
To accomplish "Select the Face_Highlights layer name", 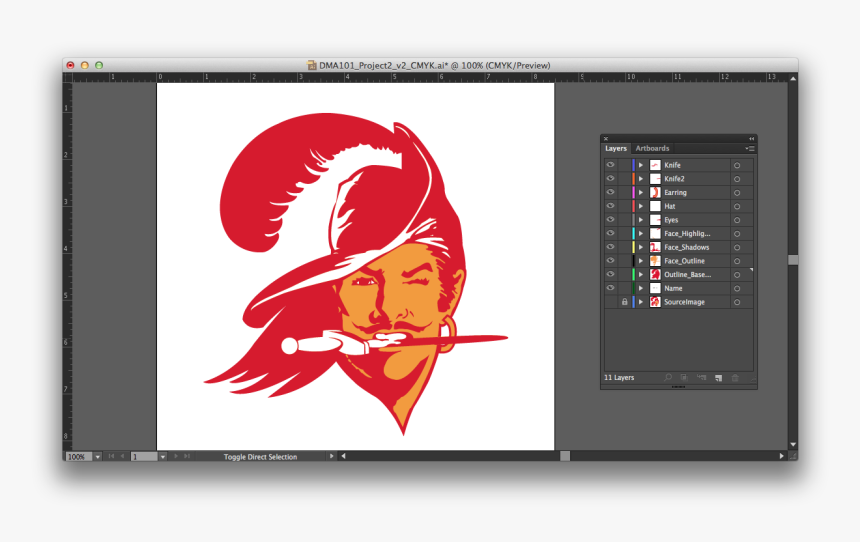I will coord(687,234).
